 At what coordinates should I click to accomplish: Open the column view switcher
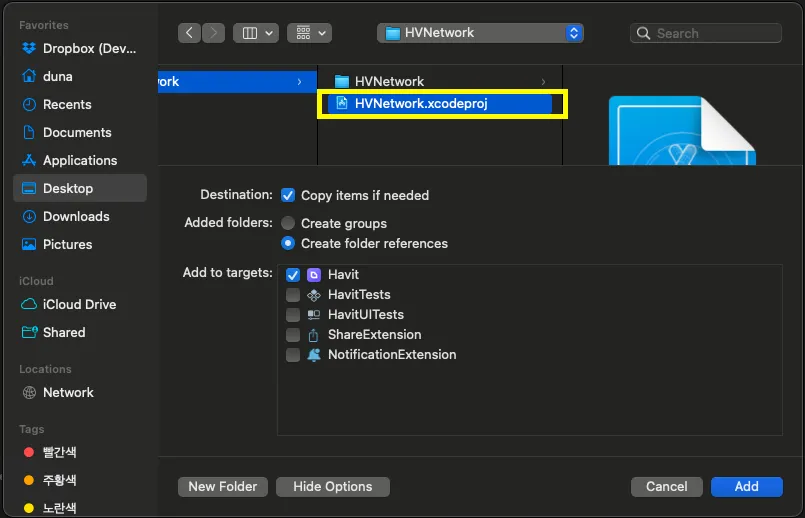point(256,33)
